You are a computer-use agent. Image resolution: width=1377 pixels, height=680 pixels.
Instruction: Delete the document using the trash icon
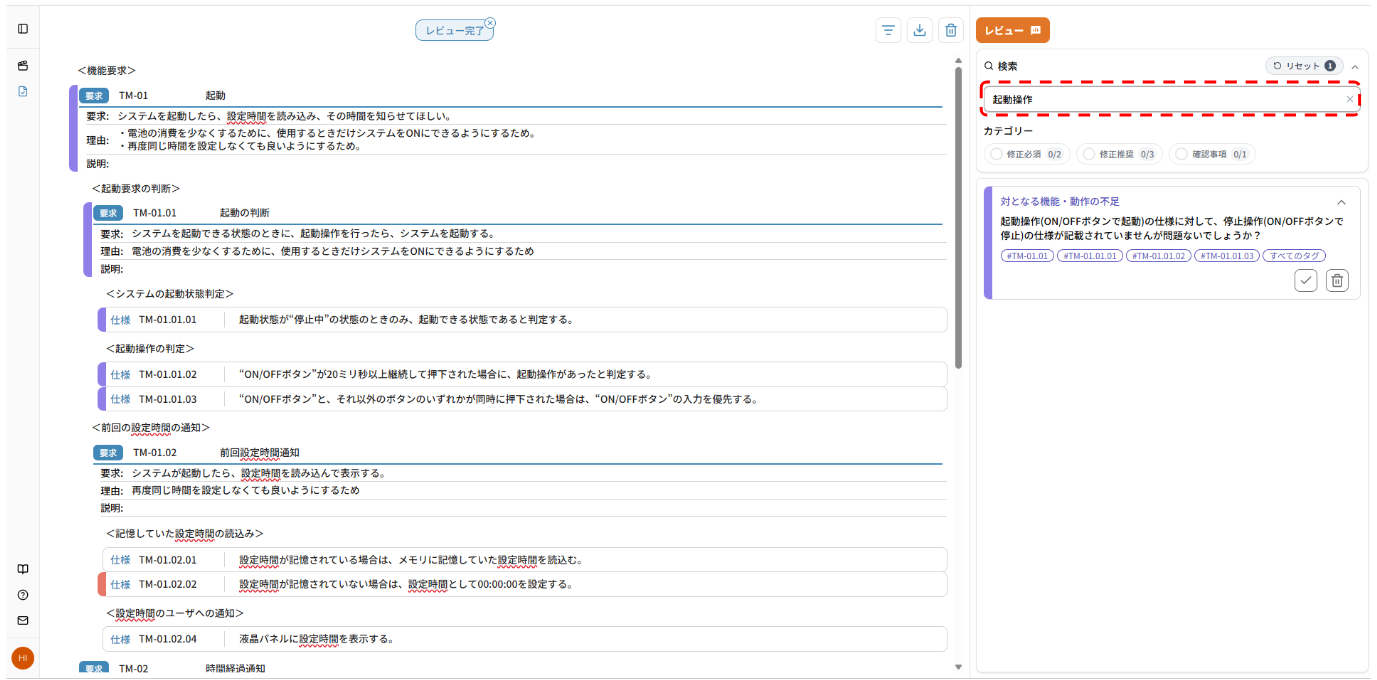coord(950,30)
